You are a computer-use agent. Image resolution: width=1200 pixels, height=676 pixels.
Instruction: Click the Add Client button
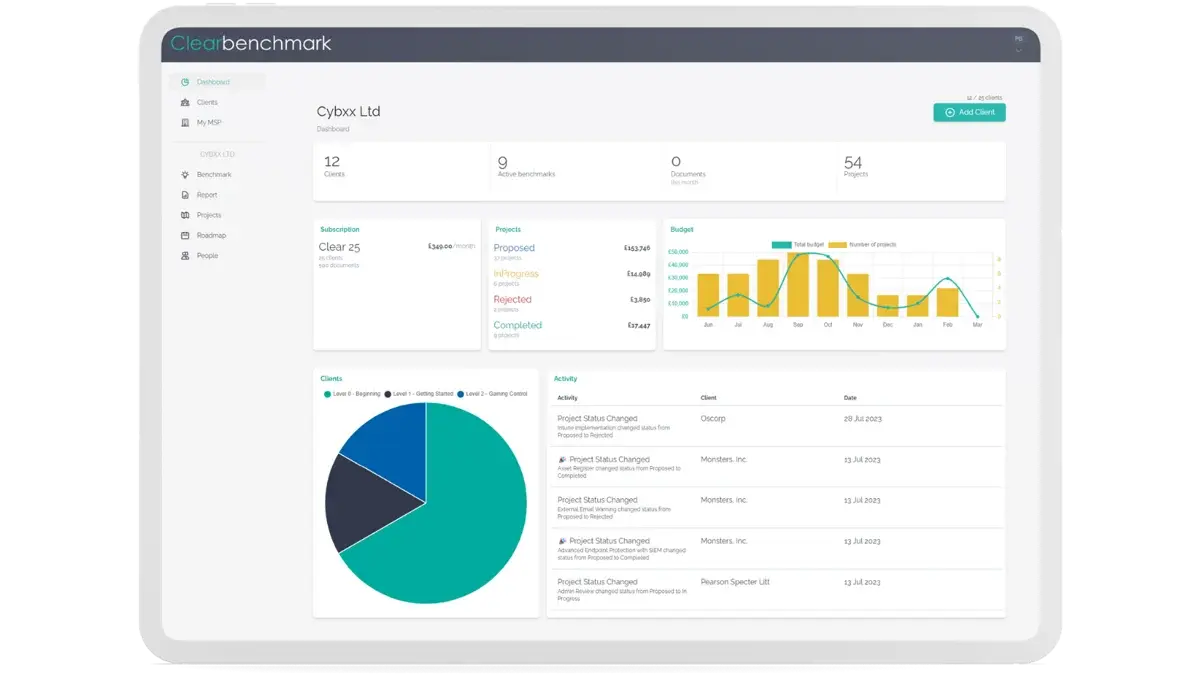(x=969, y=113)
